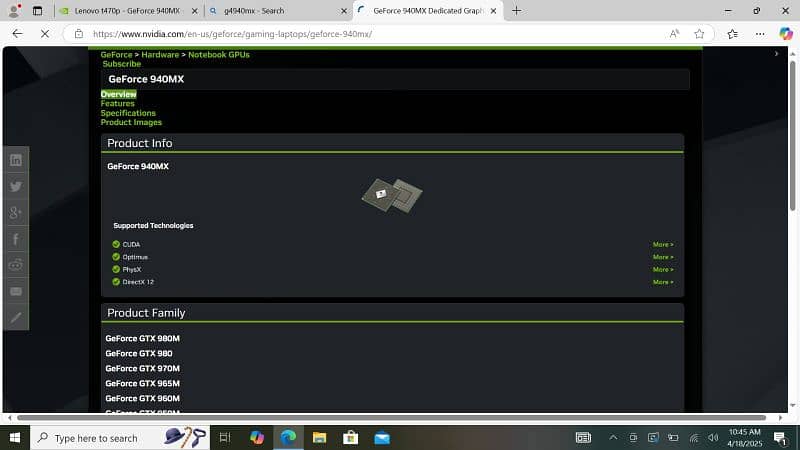Share page via Facebook sidebar icon

(x=16, y=239)
